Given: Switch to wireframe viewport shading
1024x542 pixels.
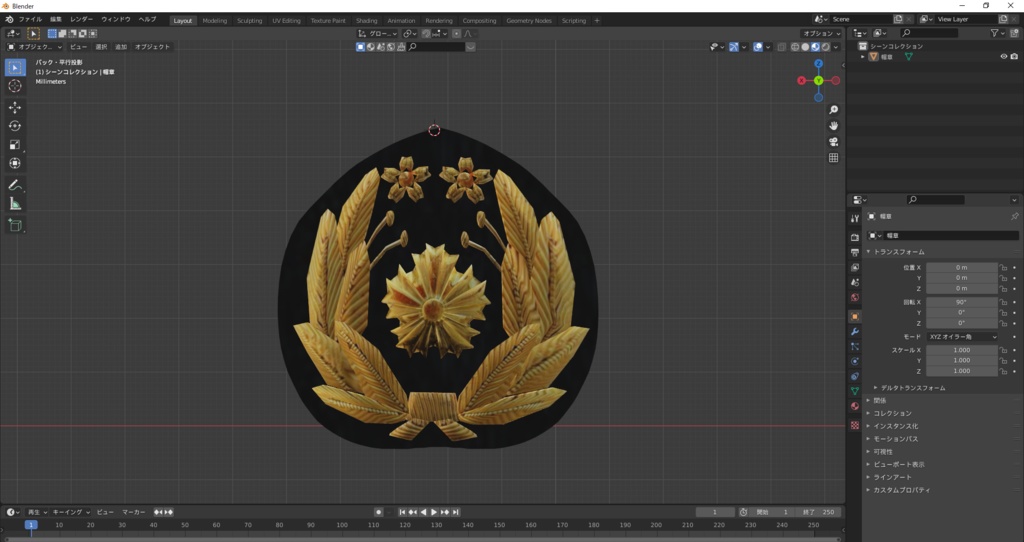Looking at the screenshot, I should [795, 47].
